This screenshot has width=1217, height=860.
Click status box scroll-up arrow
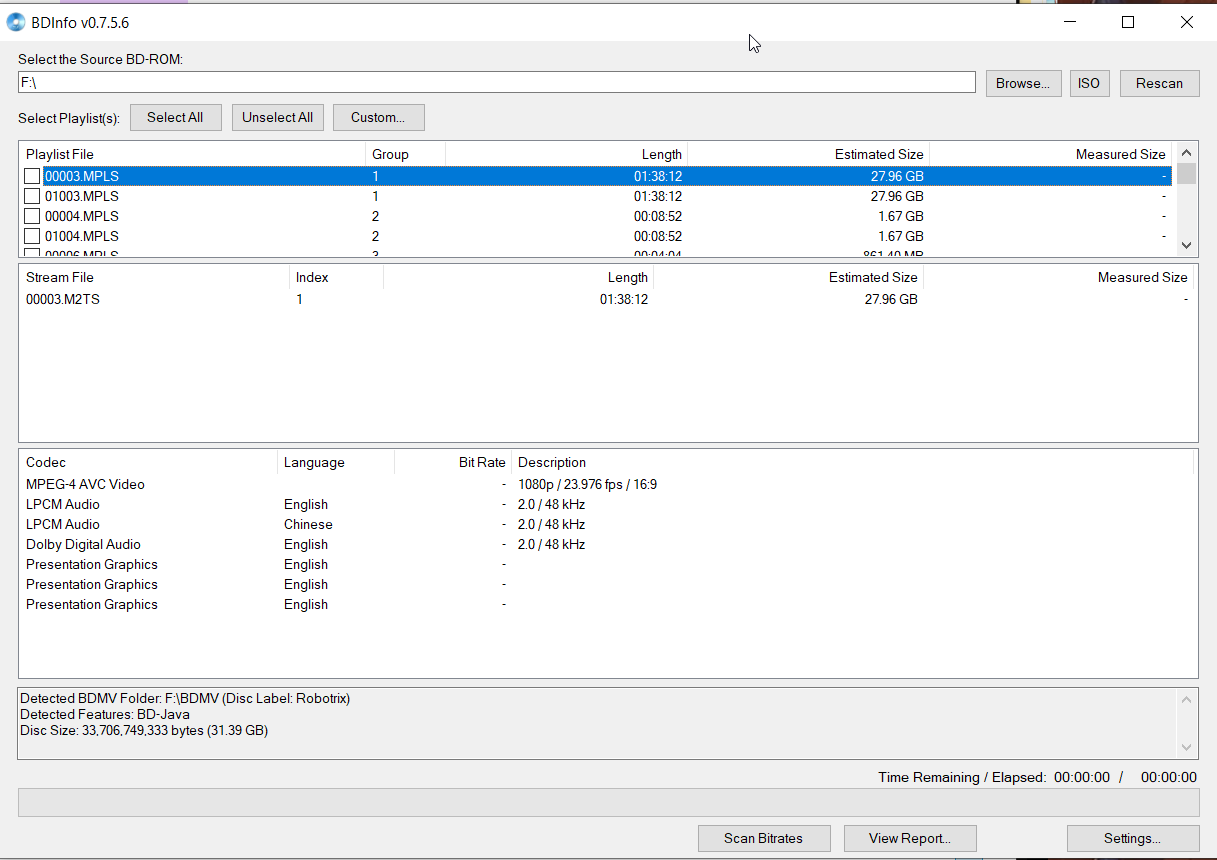(1187, 700)
